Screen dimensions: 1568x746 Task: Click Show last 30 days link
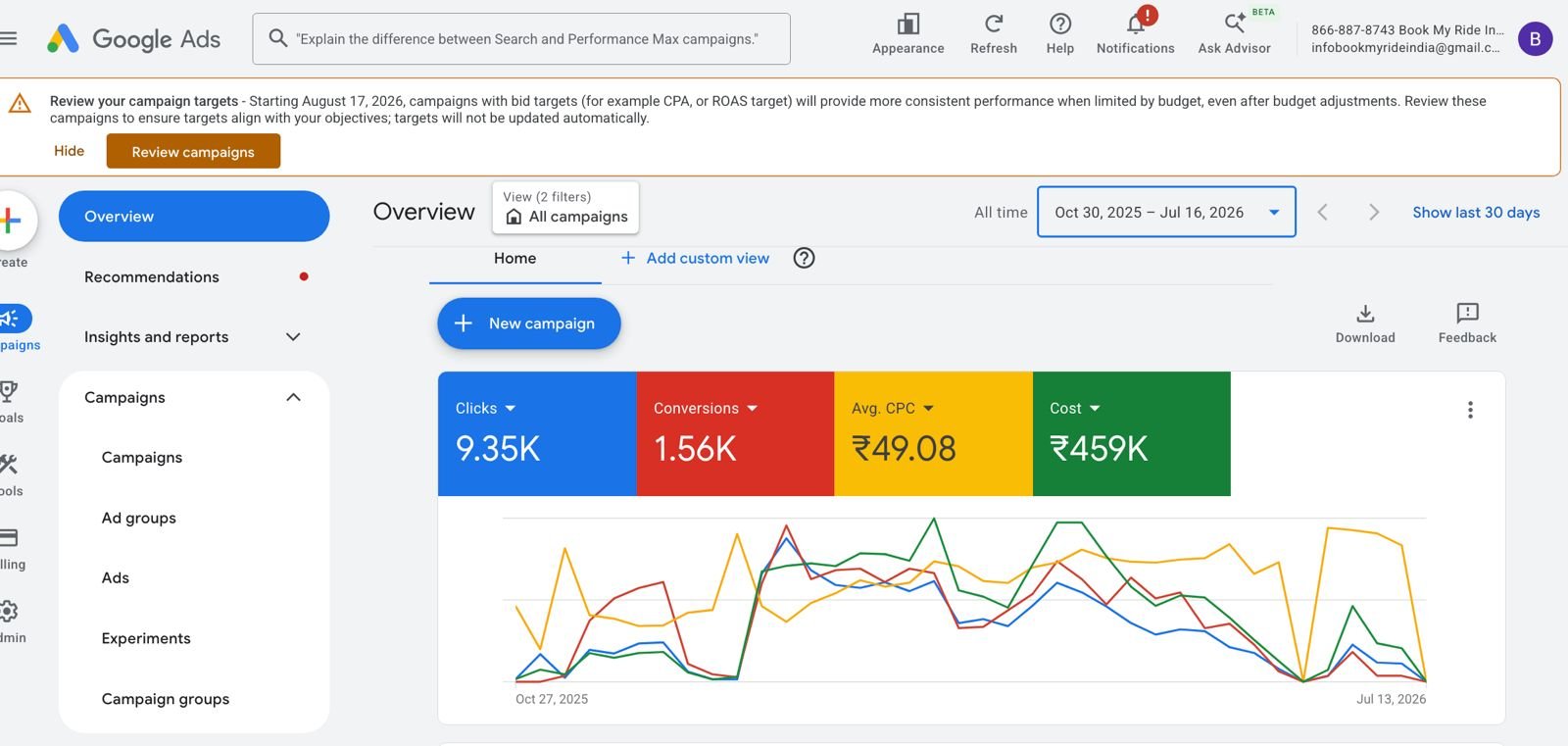click(x=1476, y=213)
